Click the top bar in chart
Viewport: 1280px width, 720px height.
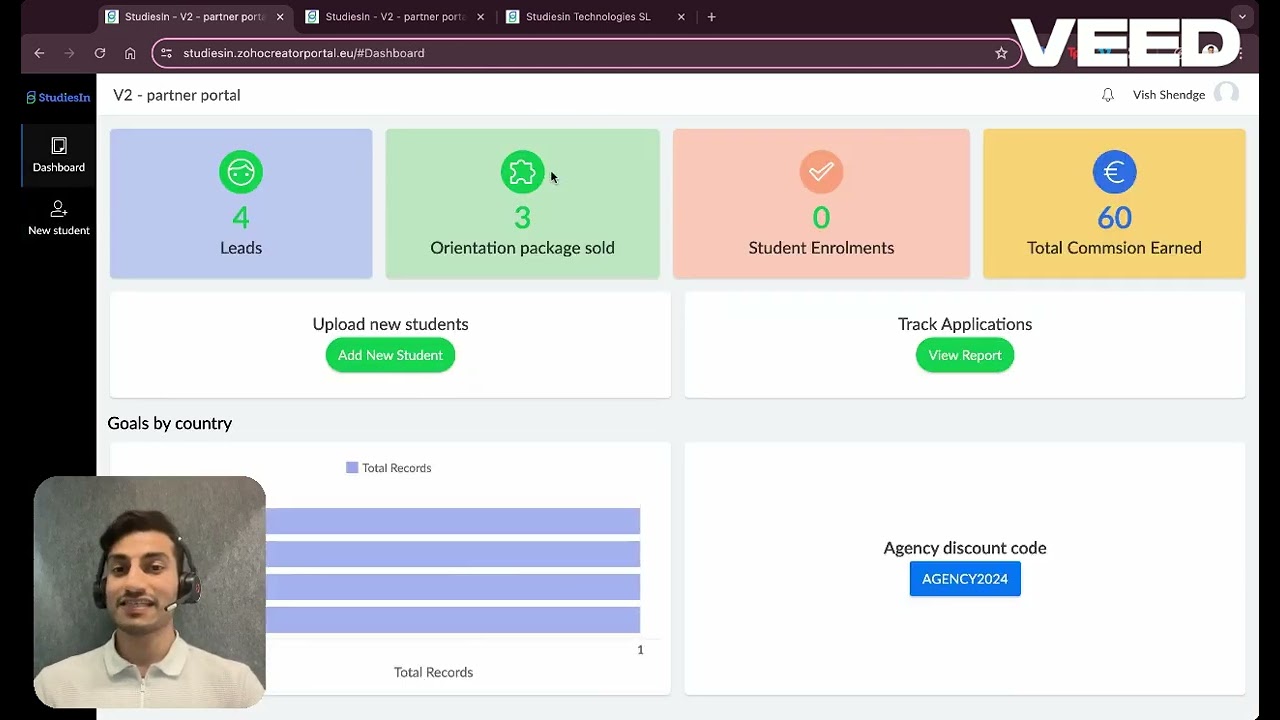[453, 521]
